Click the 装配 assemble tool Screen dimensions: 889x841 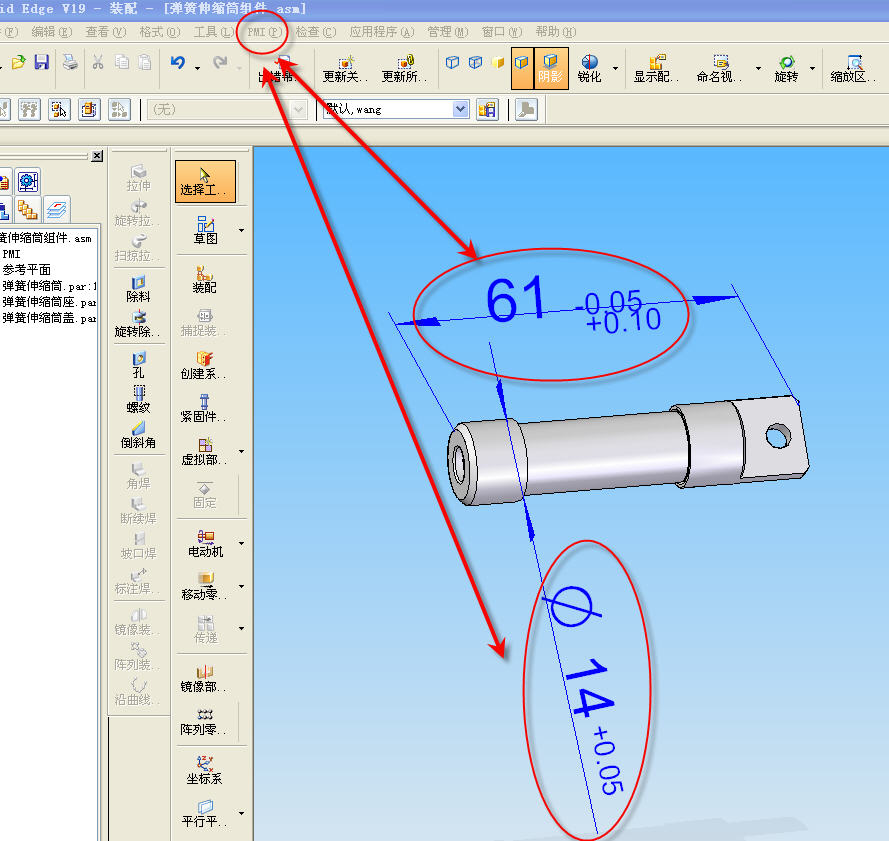(205, 279)
